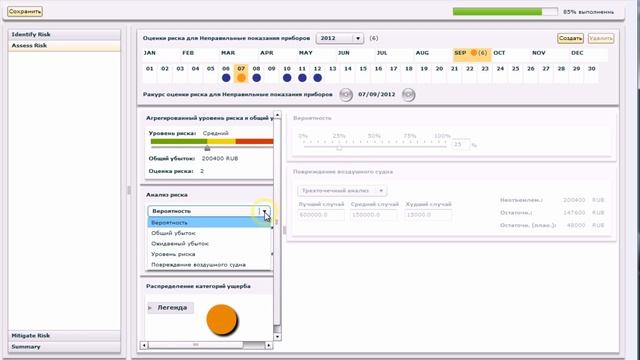Toggle the Анализ риска combo box arrow
The width and height of the screenshot is (640, 360).
(x=264, y=211)
